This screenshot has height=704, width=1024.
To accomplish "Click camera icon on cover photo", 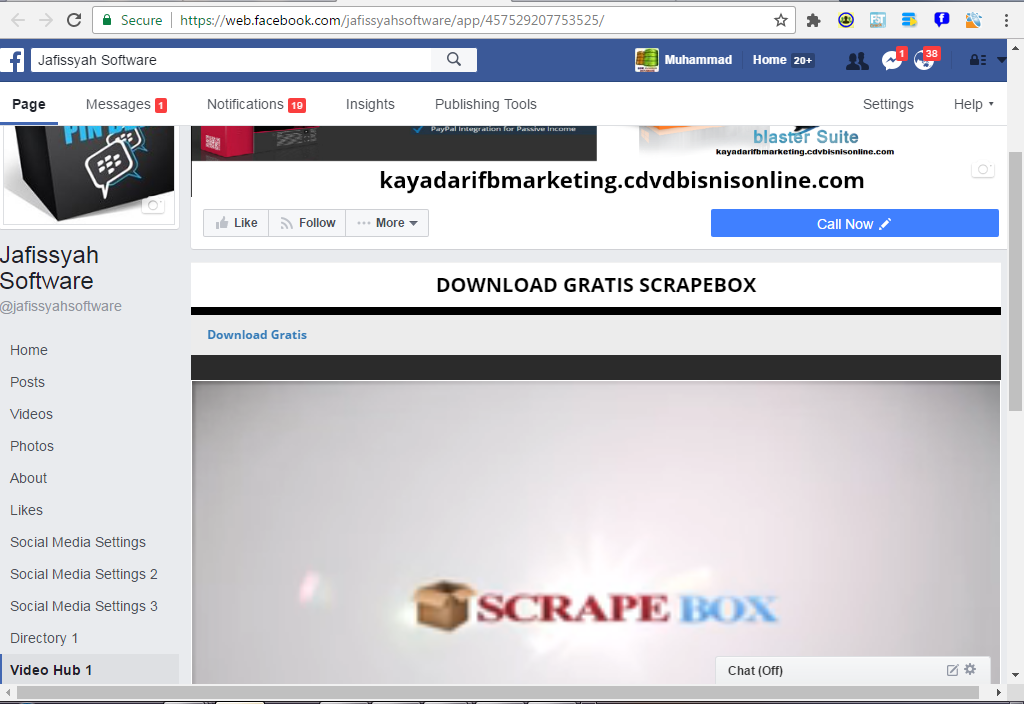I will pyautogui.click(x=983, y=169).
